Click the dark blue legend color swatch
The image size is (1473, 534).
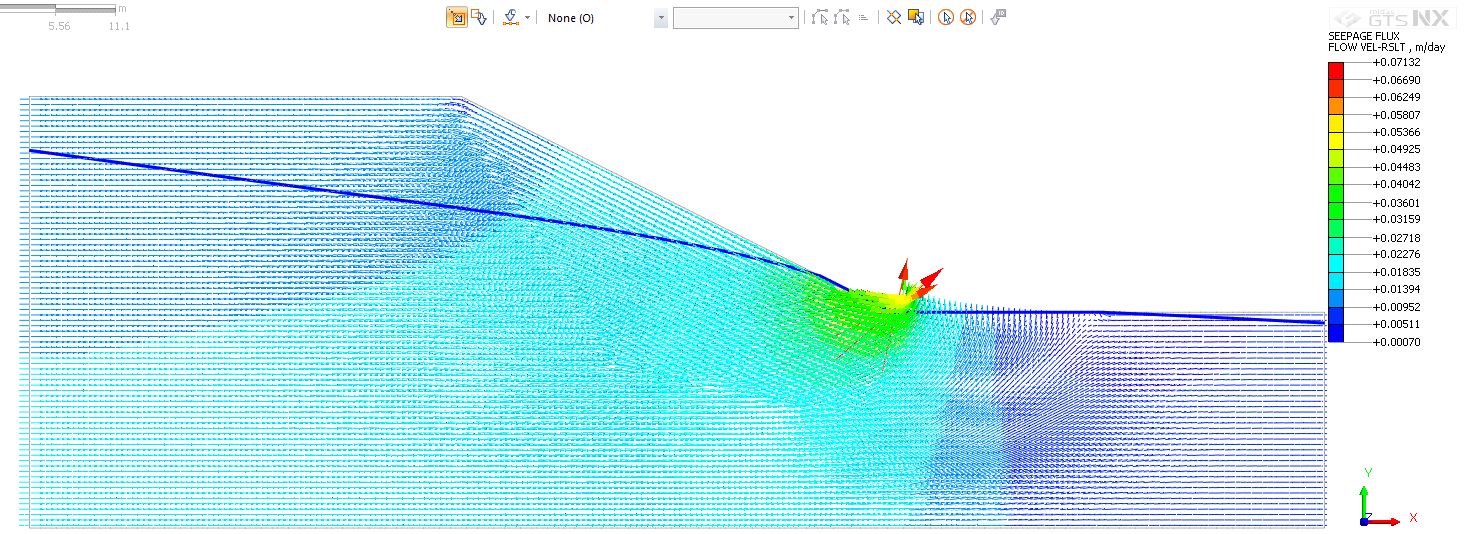click(1335, 333)
